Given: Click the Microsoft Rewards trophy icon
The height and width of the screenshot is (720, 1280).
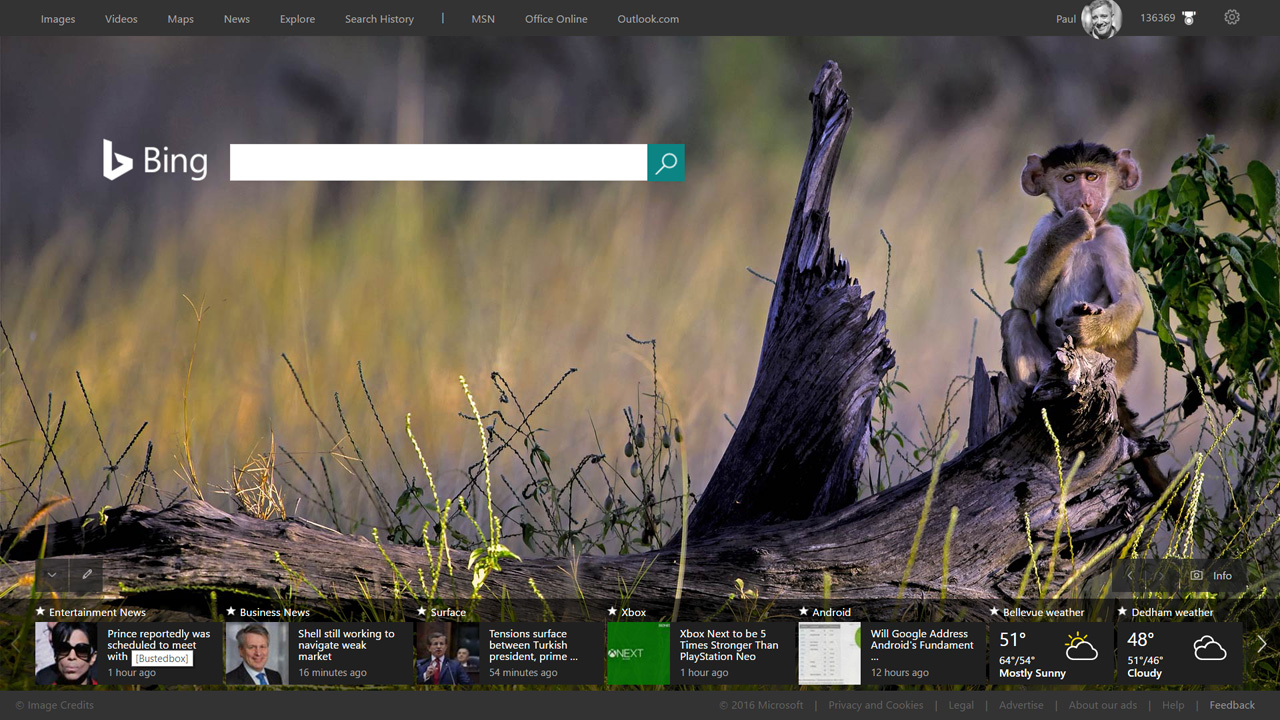Looking at the screenshot, I should click(x=1188, y=17).
